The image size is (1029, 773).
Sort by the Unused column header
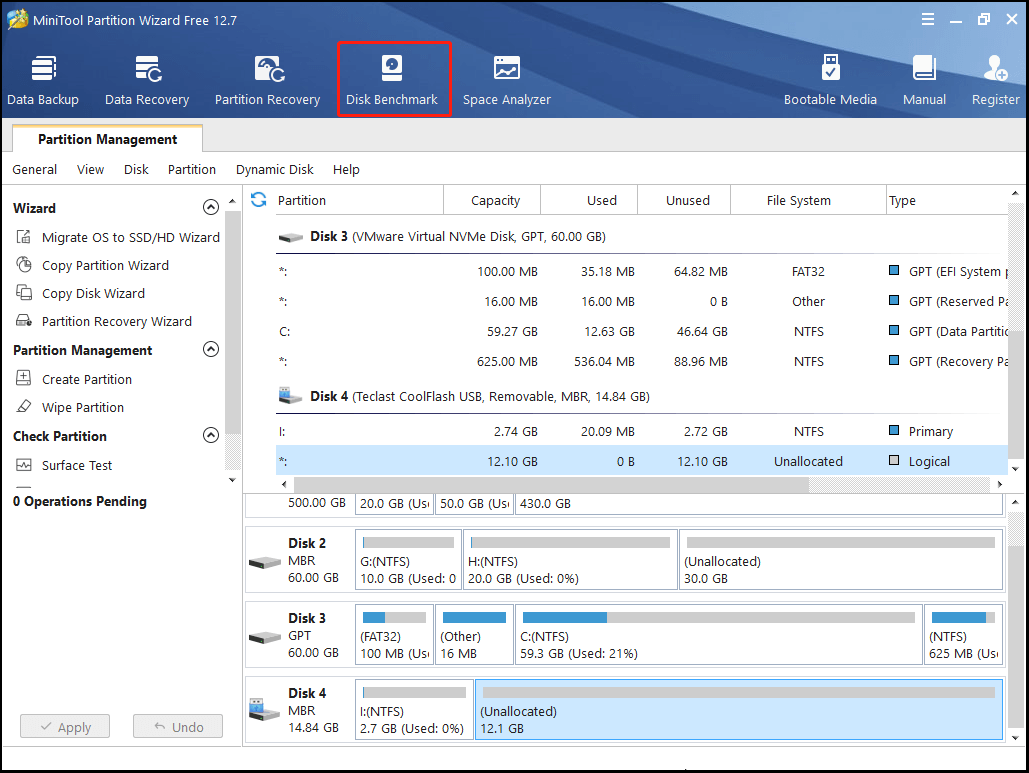click(x=684, y=200)
